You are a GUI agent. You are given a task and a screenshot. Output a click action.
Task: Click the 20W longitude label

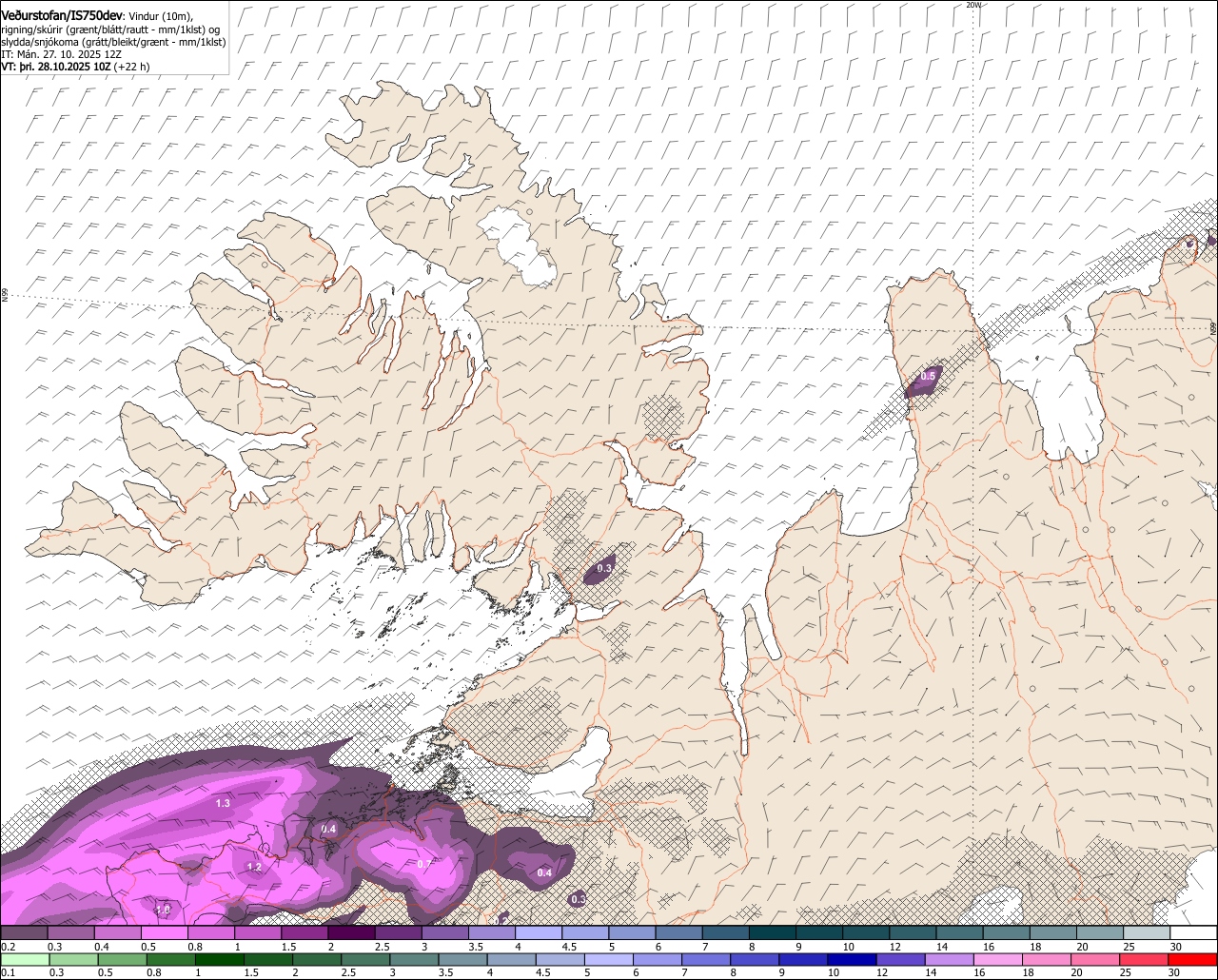point(972,5)
